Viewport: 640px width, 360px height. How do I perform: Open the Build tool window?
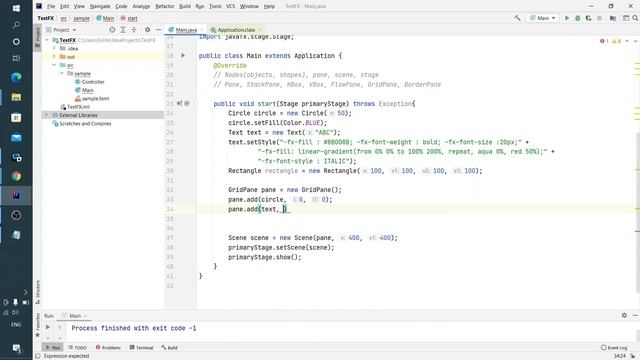pyautogui.click(x=169, y=348)
